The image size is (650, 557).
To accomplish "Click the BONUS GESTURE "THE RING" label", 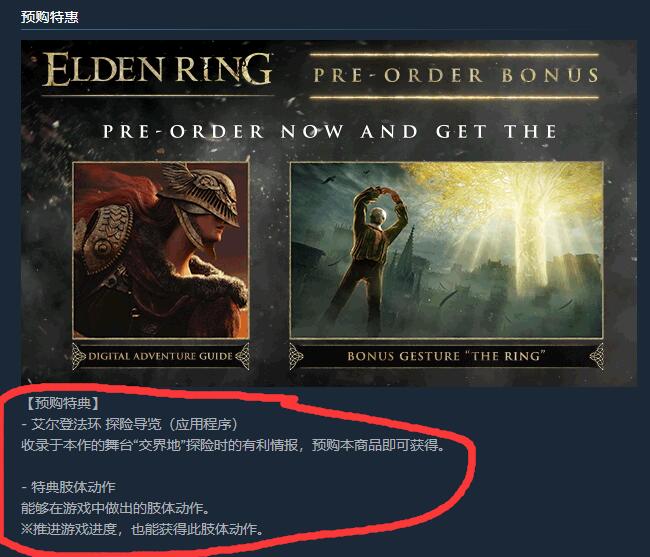I will click(446, 356).
